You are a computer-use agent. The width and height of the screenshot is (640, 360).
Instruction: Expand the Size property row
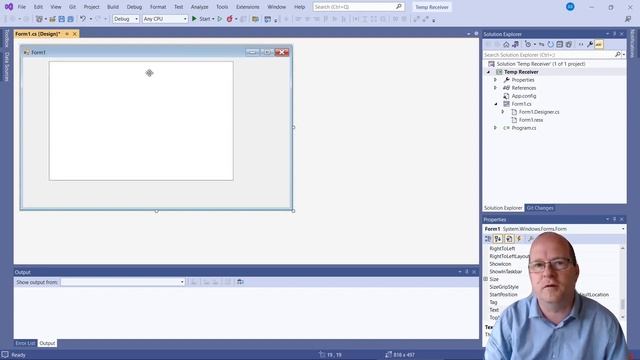[486, 279]
